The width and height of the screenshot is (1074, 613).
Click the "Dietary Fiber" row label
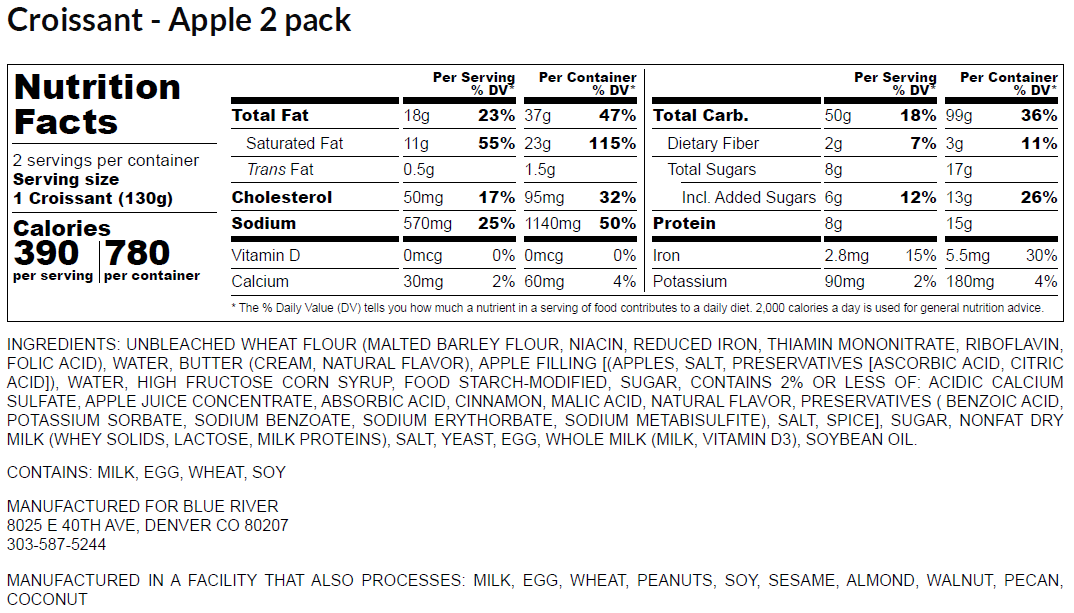click(712, 144)
